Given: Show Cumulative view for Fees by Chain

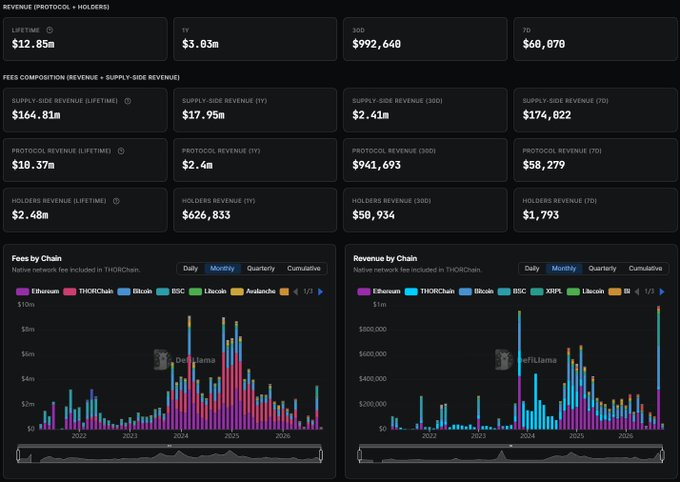Looking at the screenshot, I should tap(304, 269).
